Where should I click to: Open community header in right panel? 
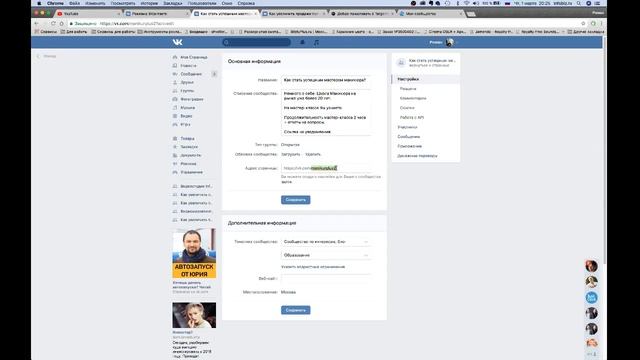(x=426, y=62)
